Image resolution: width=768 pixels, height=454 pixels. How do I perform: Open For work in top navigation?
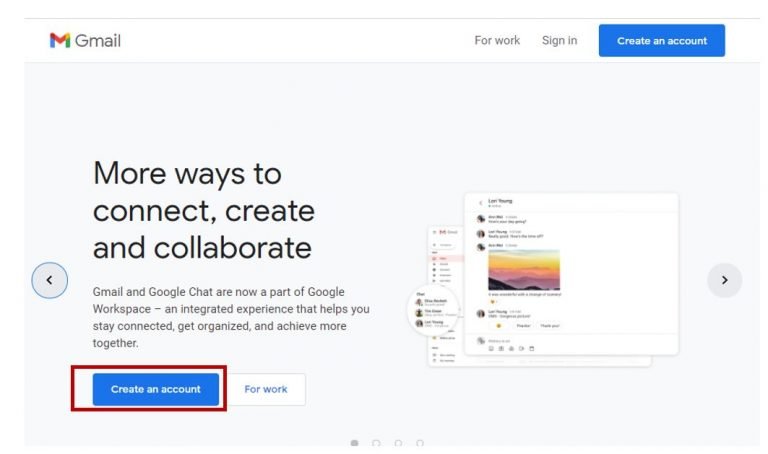click(497, 41)
